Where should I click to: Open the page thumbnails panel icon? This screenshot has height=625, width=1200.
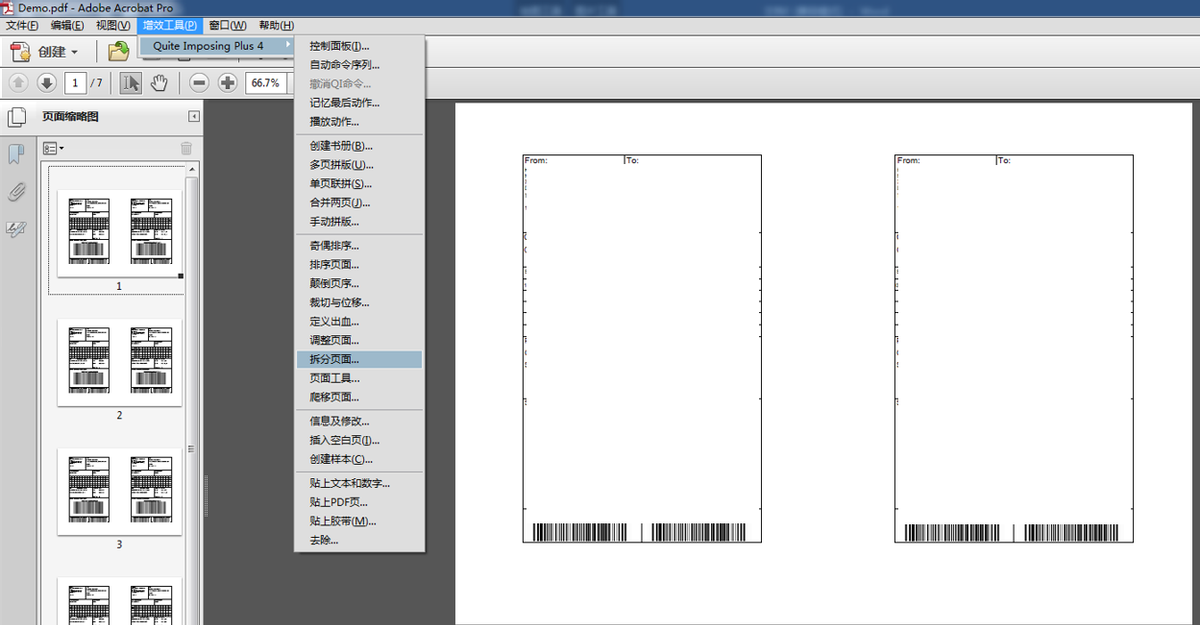[17, 118]
